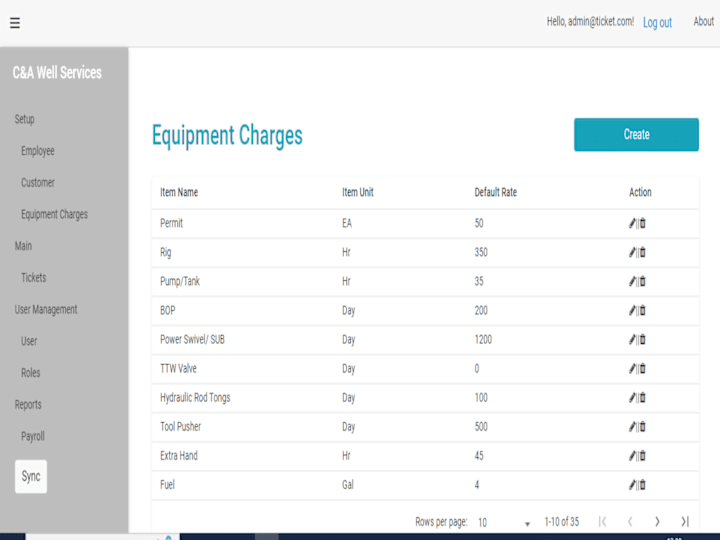720x540 pixels.
Task: Go to the first page of results
Action: [602, 522]
